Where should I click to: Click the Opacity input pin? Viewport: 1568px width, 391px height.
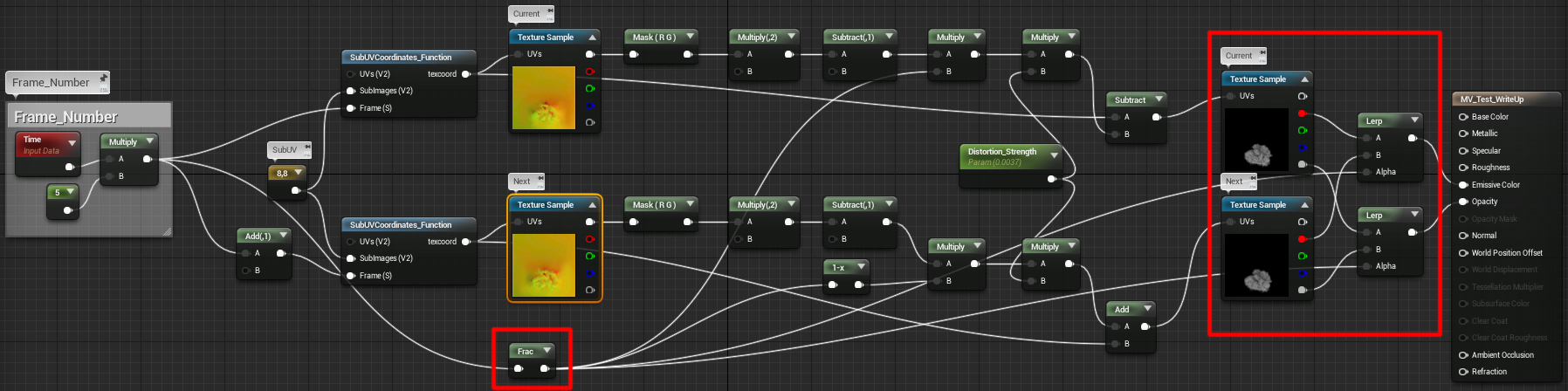tap(1463, 202)
